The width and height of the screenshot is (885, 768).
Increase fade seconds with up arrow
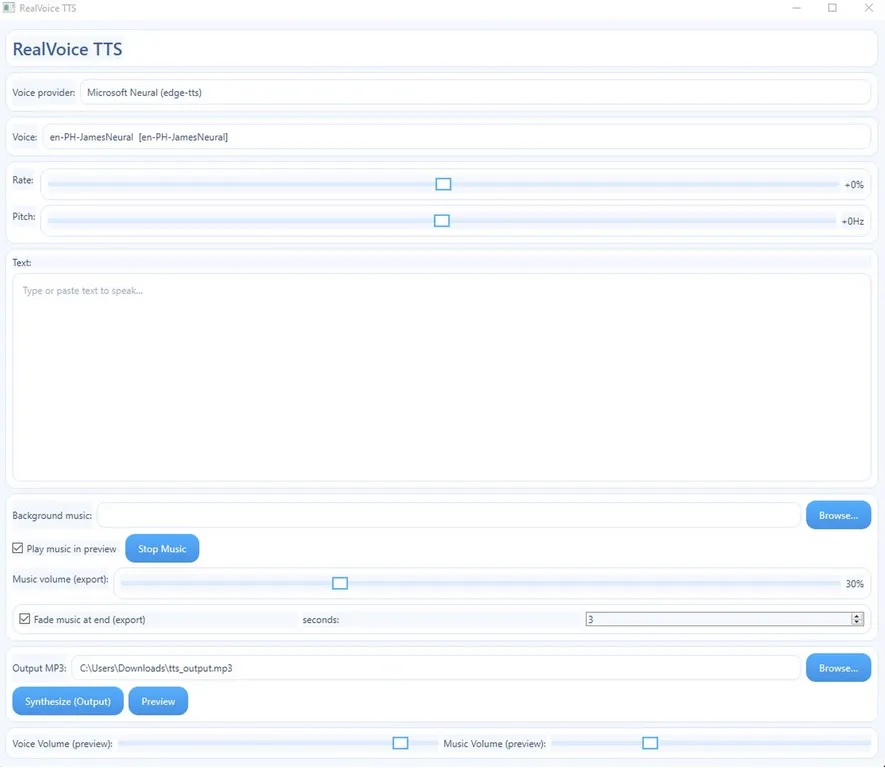click(x=857, y=616)
